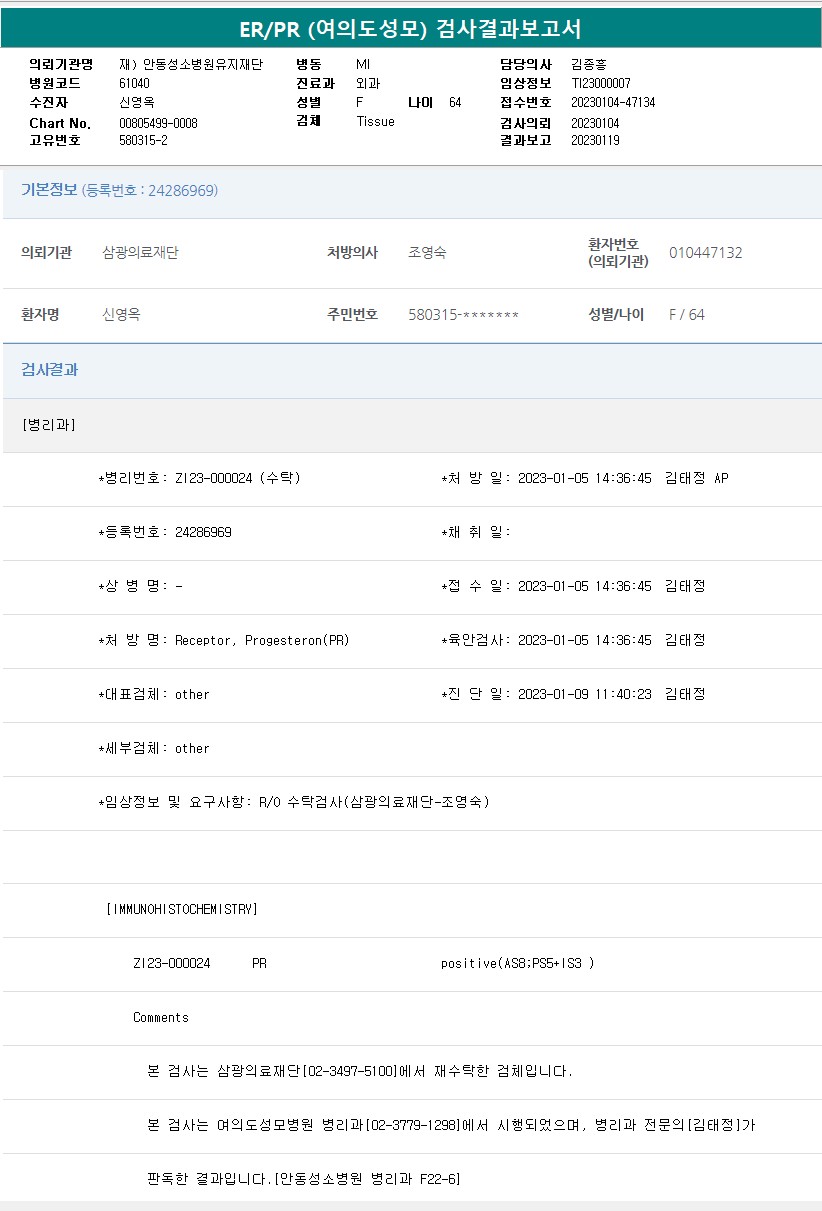Select the patient number 010447132
822x1211 pixels.
click(705, 253)
